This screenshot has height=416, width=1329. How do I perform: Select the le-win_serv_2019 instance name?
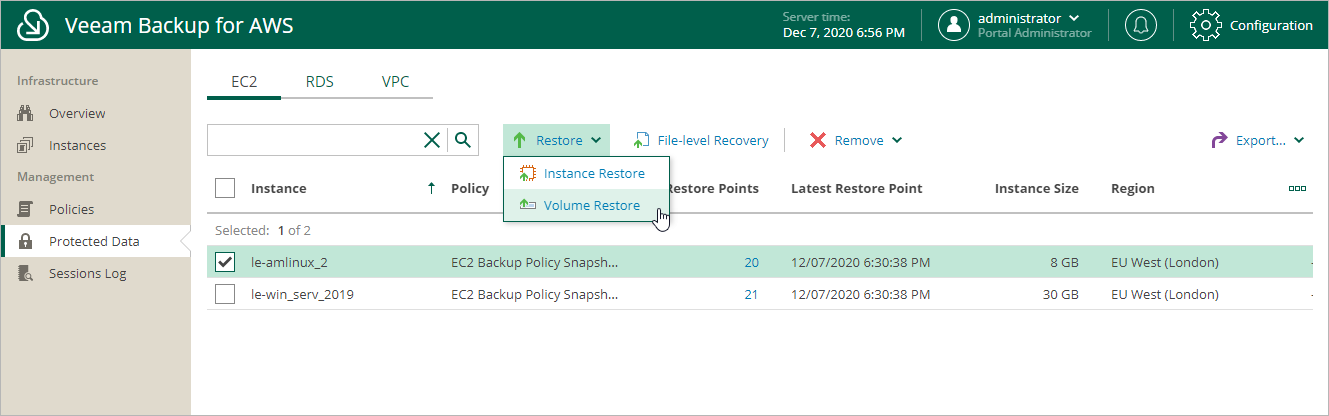[x=302, y=294]
